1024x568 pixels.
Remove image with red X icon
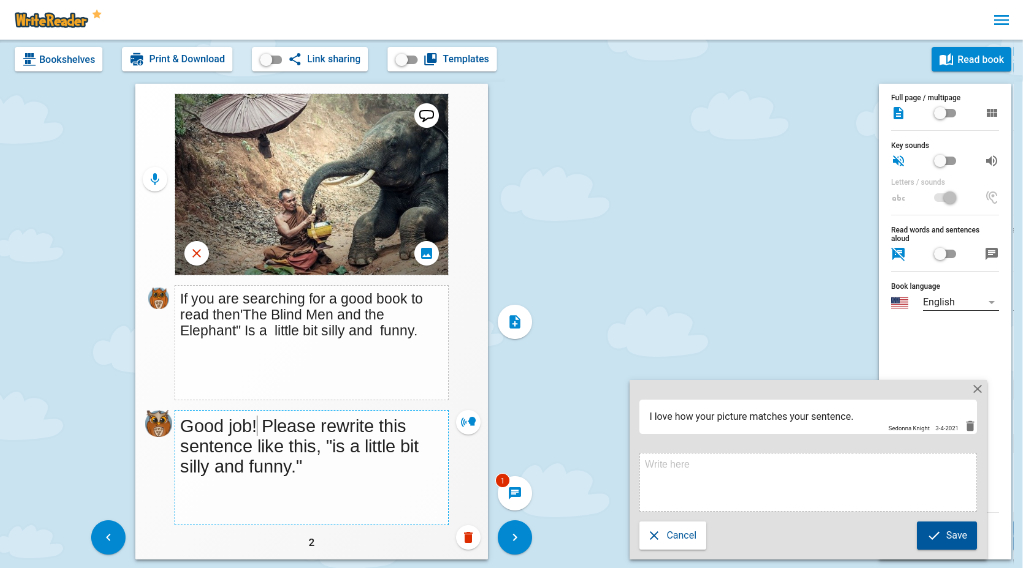197,253
